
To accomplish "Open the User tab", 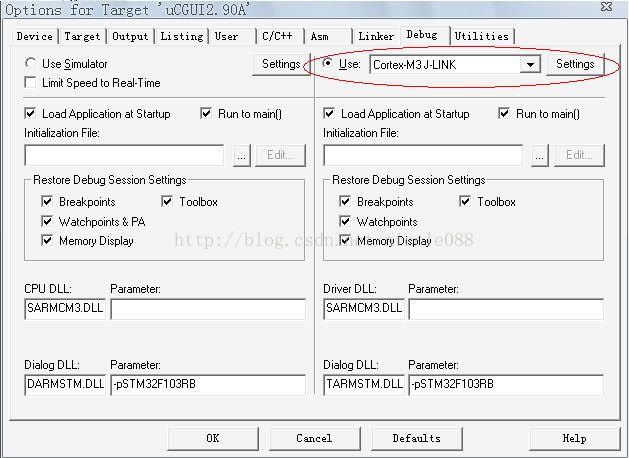I will click(226, 36).
